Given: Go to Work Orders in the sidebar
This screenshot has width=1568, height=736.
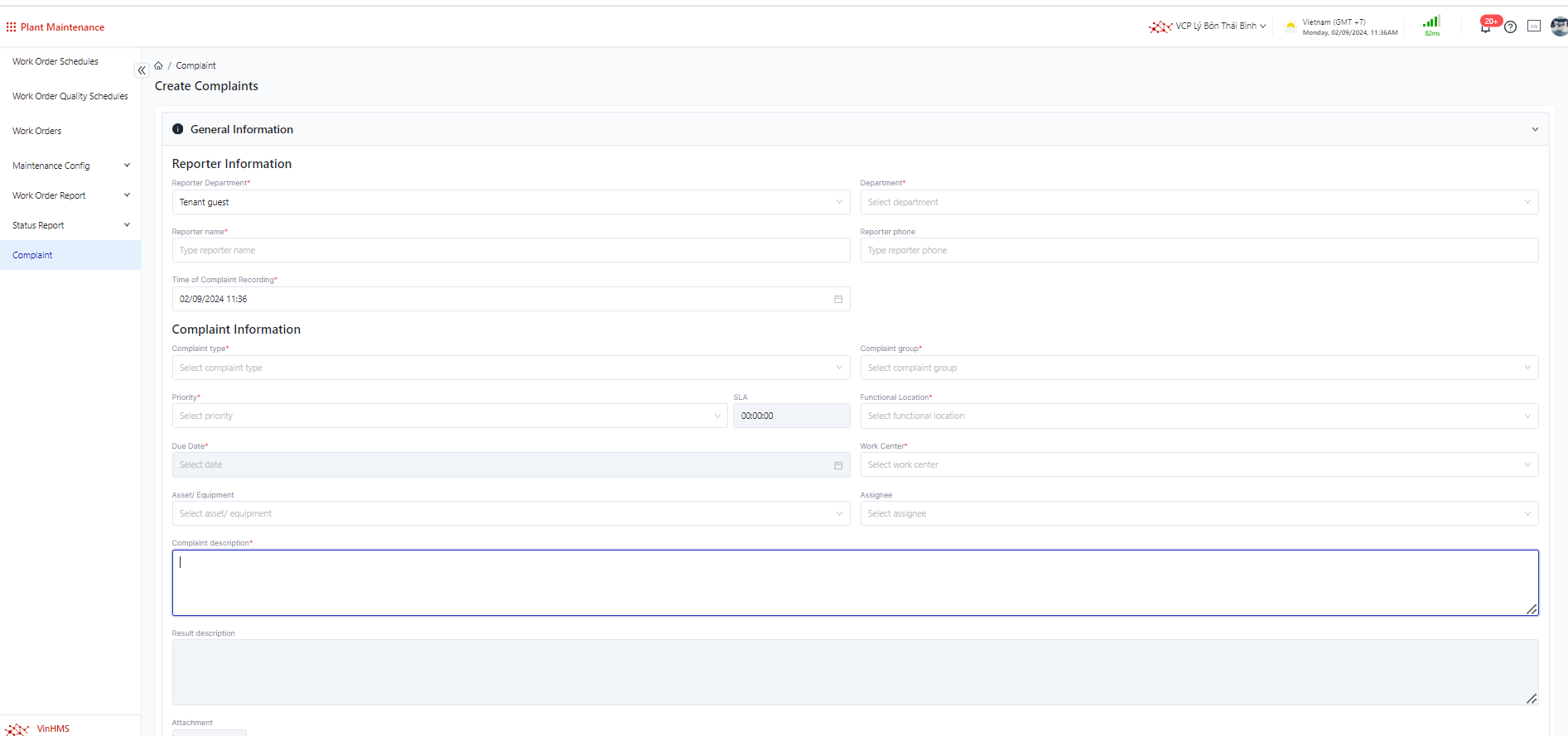Looking at the screenshot, I should pos(37,131).
